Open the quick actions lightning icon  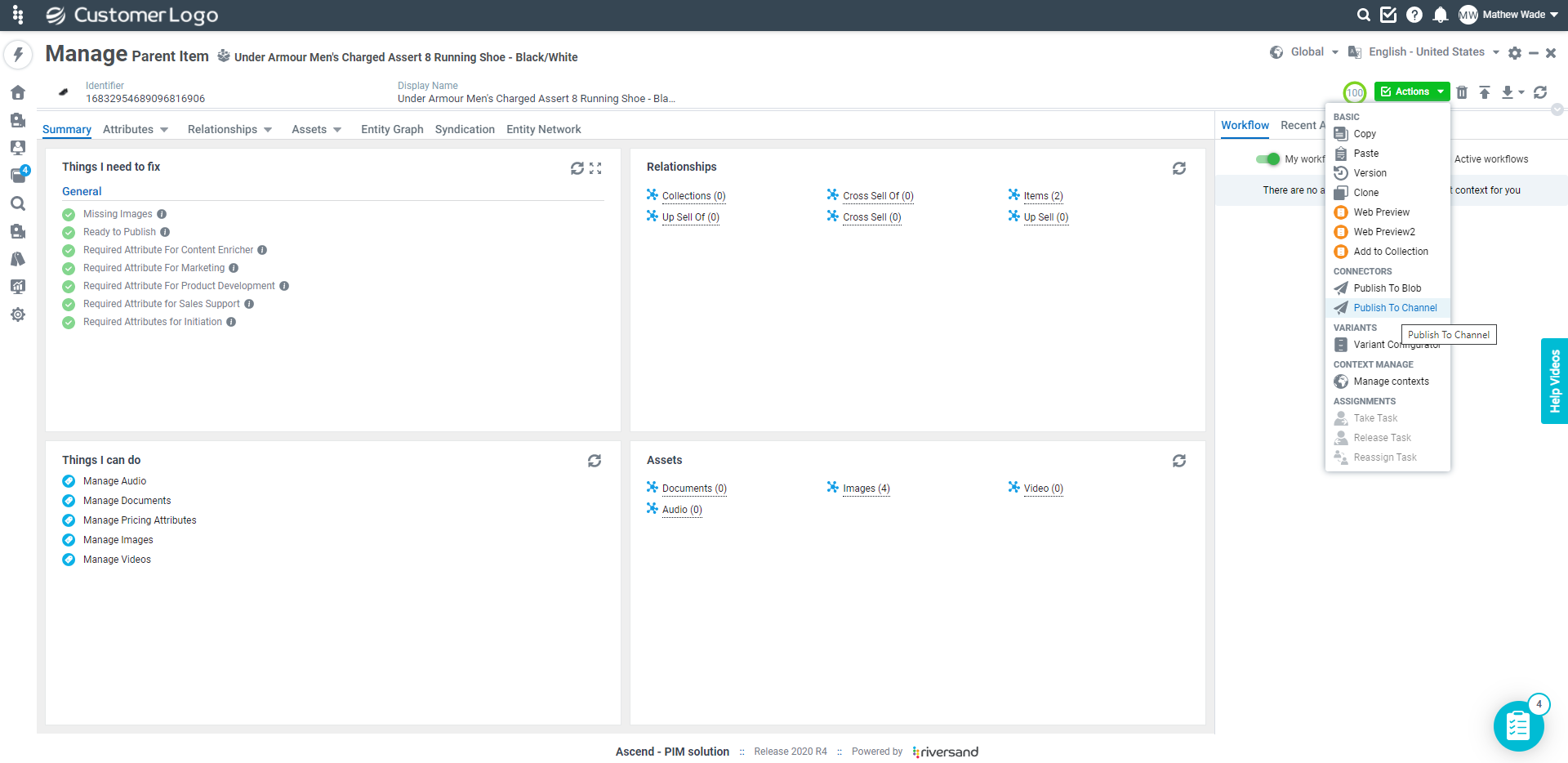pos(18,55)
